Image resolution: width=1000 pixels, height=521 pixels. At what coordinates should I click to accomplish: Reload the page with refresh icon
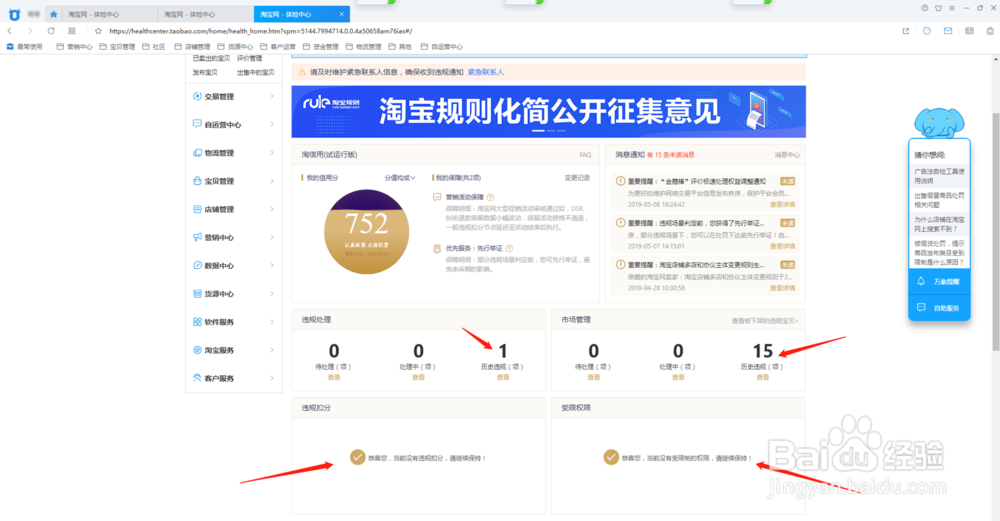click(x=51, y=31)
